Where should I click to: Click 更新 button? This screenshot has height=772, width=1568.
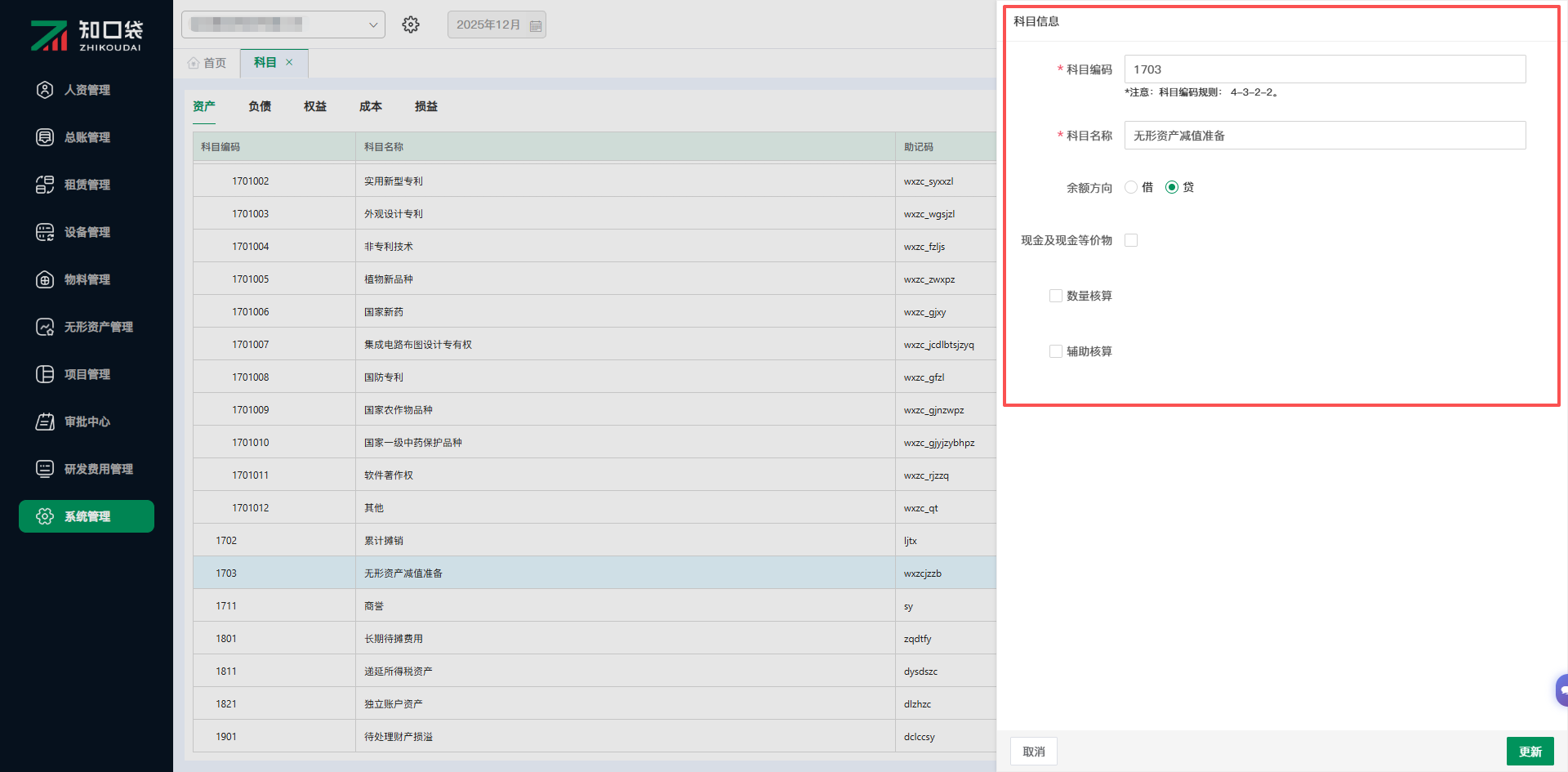coord(1530,752)
